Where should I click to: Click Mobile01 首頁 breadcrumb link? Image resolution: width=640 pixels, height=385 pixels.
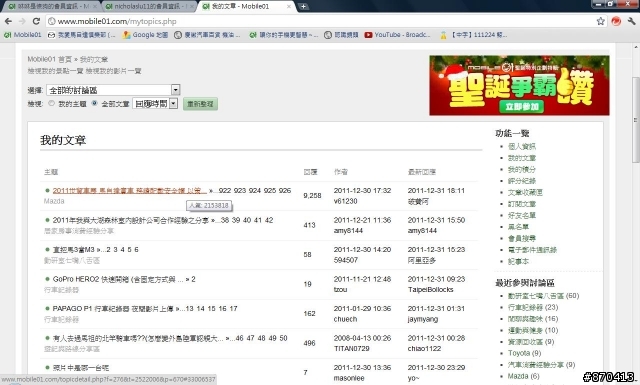pyautogui.click(x=49, y=59)
